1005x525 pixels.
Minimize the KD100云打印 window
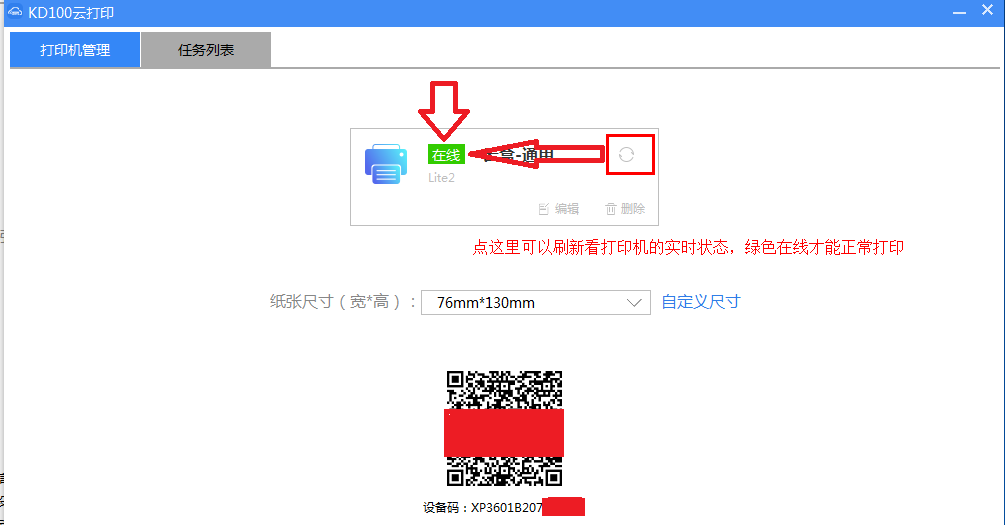pyautogui.click(x=959, y=12)
